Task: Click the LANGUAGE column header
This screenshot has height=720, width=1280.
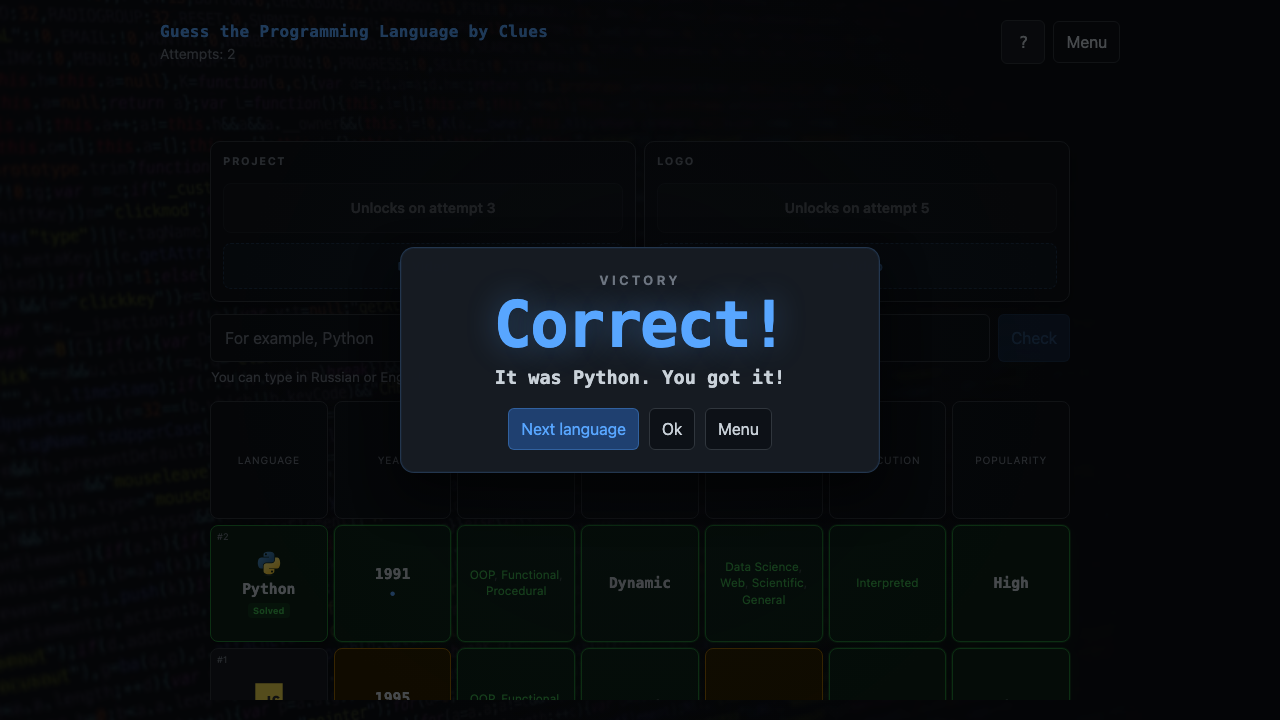Action: tap(269, 460)
